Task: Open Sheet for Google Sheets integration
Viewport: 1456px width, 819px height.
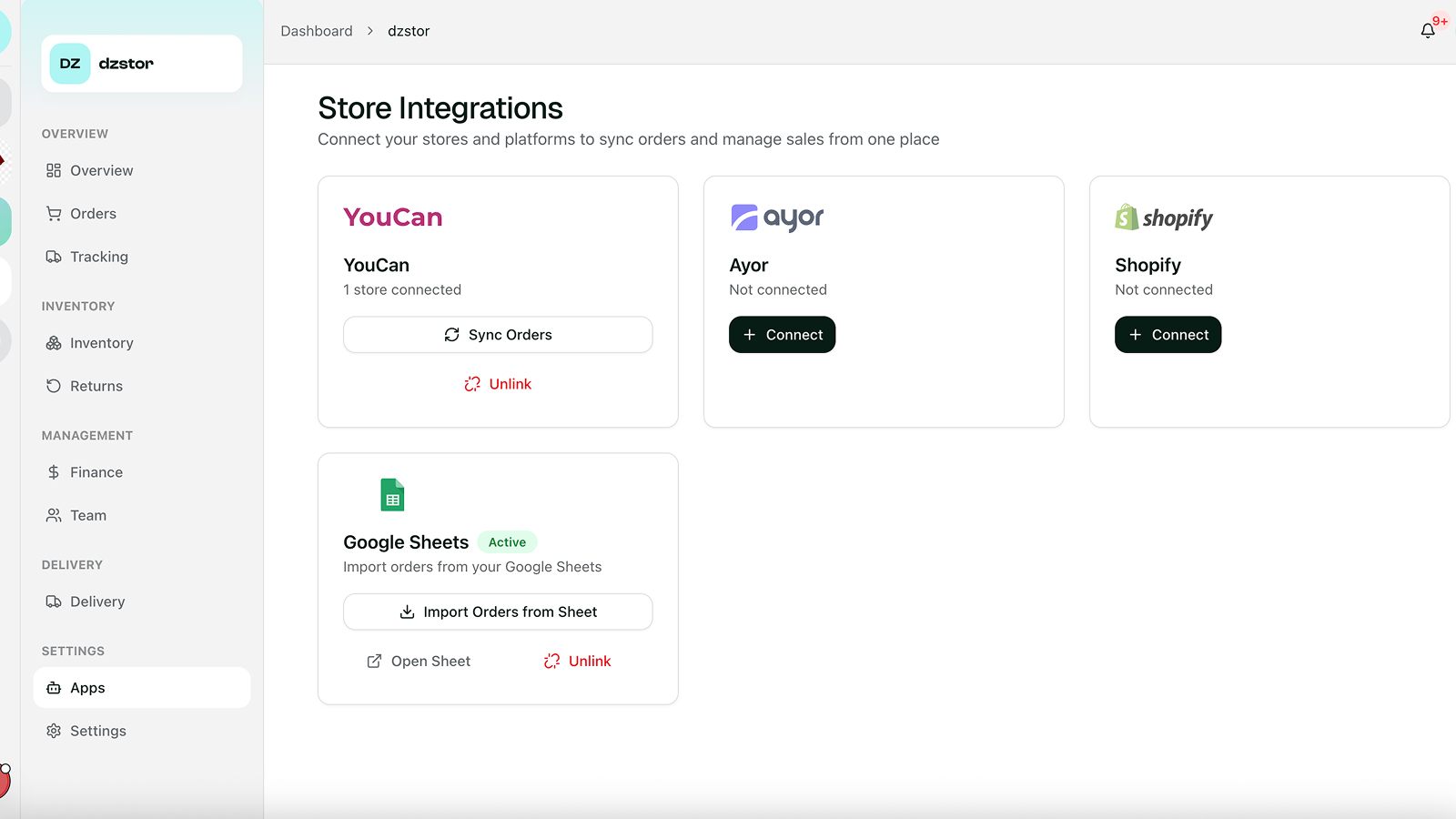Action: click(x=418, y=661)
